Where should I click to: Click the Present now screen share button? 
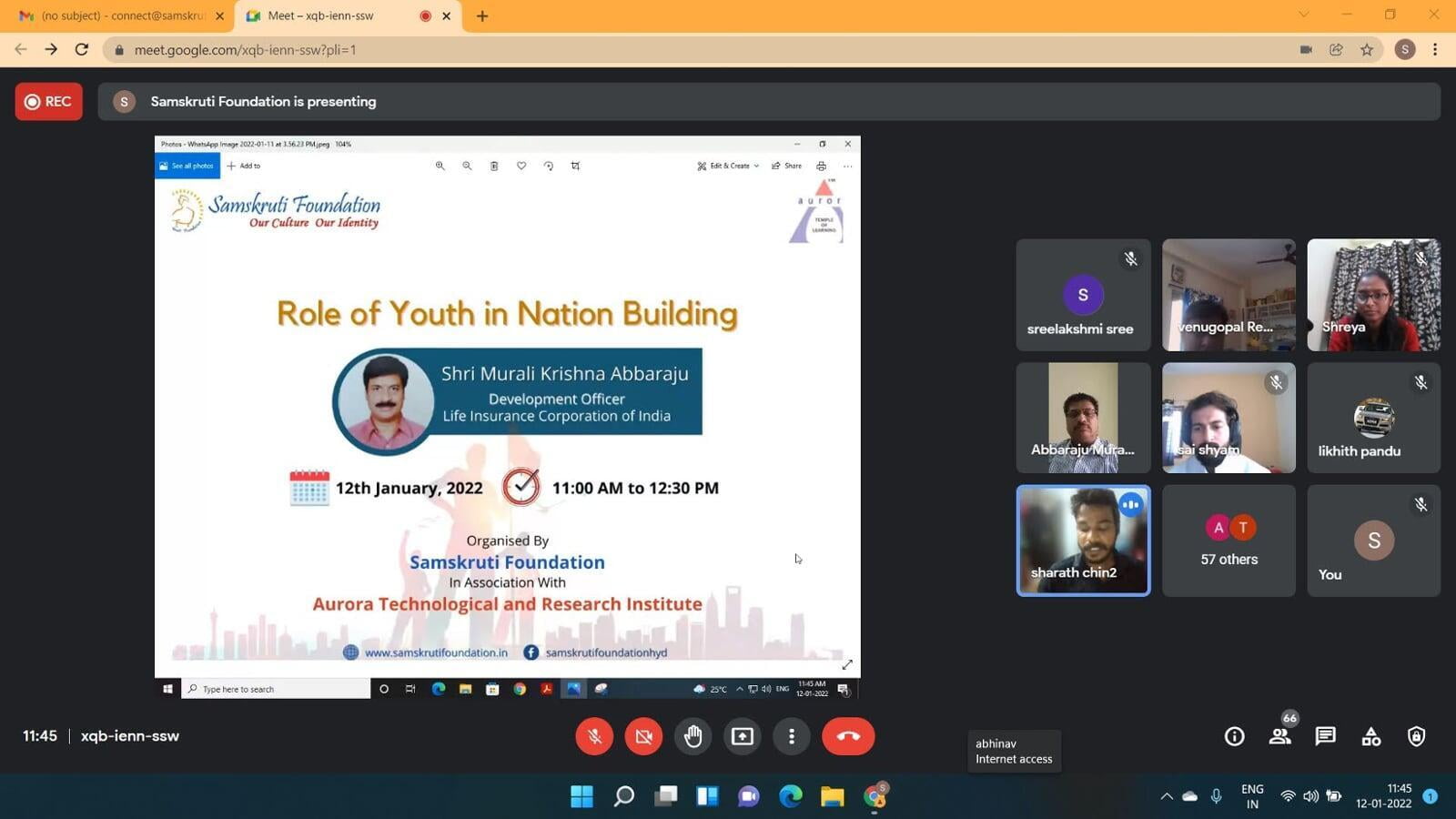pos(743,736)
